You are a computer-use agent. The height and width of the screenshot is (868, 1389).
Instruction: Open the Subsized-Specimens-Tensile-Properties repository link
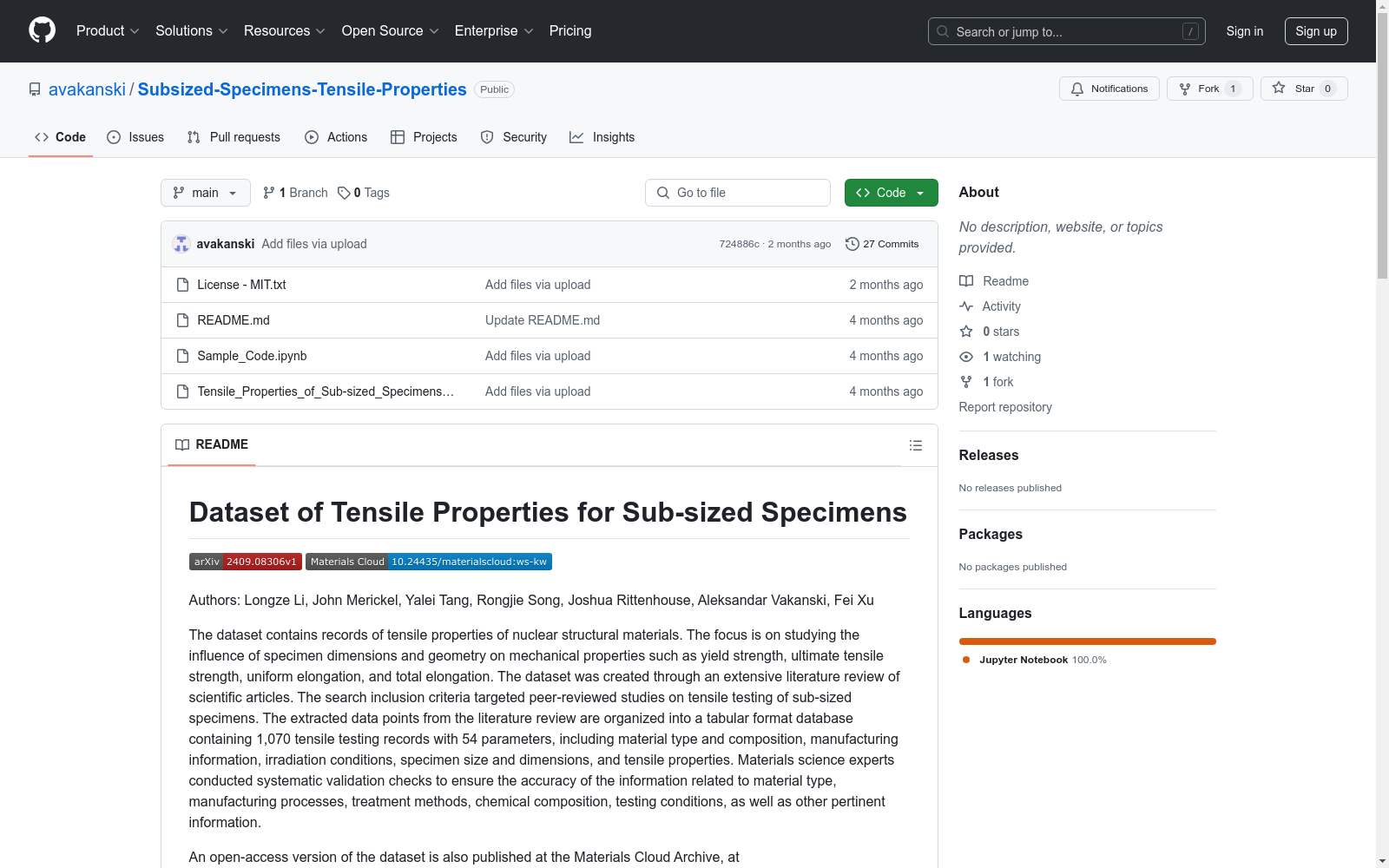(302, 89)
